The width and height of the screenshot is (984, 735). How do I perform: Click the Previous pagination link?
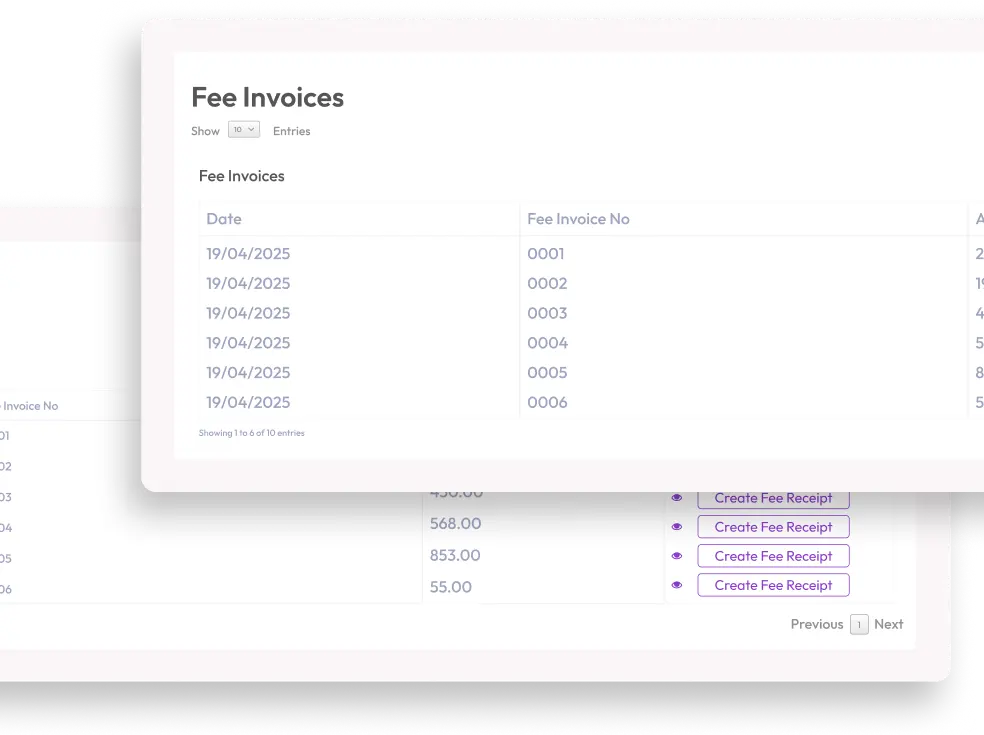tap(816, 623)
